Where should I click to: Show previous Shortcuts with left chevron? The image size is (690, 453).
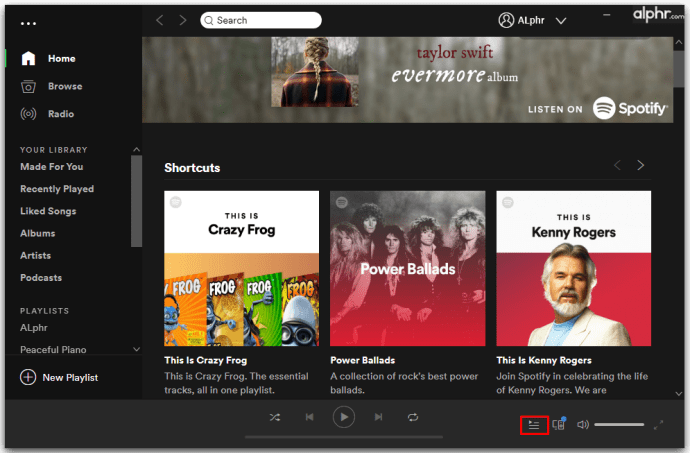click(x=617, y=165)
